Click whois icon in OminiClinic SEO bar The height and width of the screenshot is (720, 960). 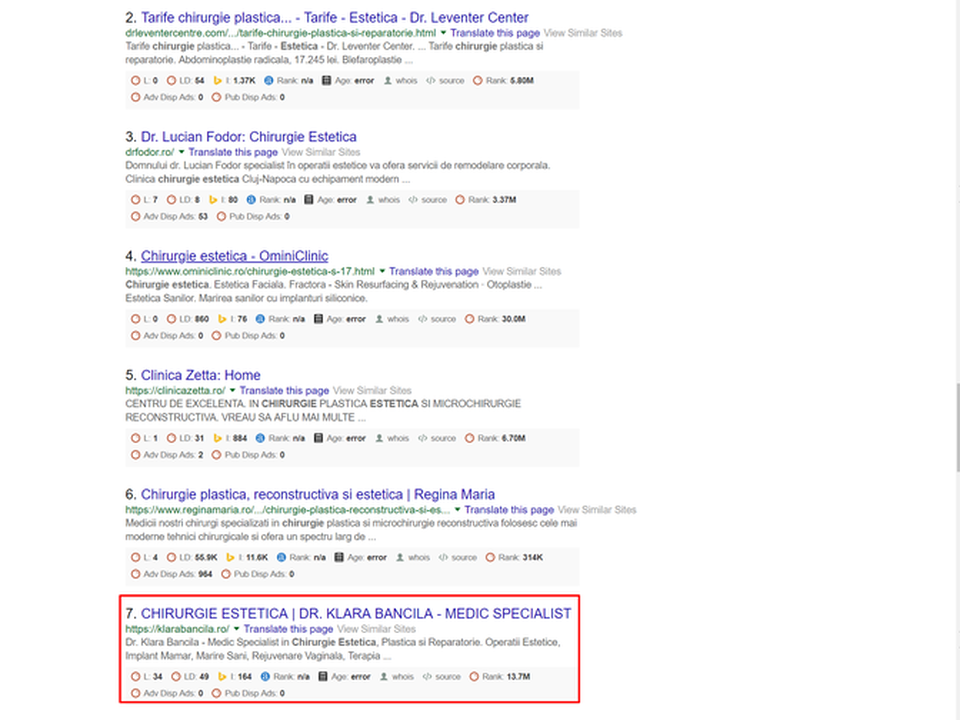pyautogui.click(x=379, y=319)
